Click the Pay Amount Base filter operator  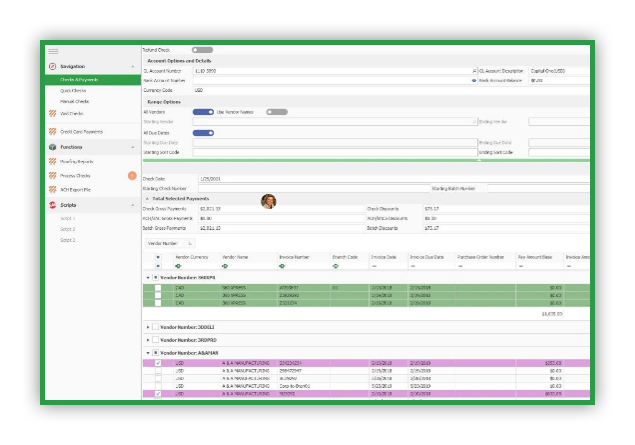(x=521, y=266)
